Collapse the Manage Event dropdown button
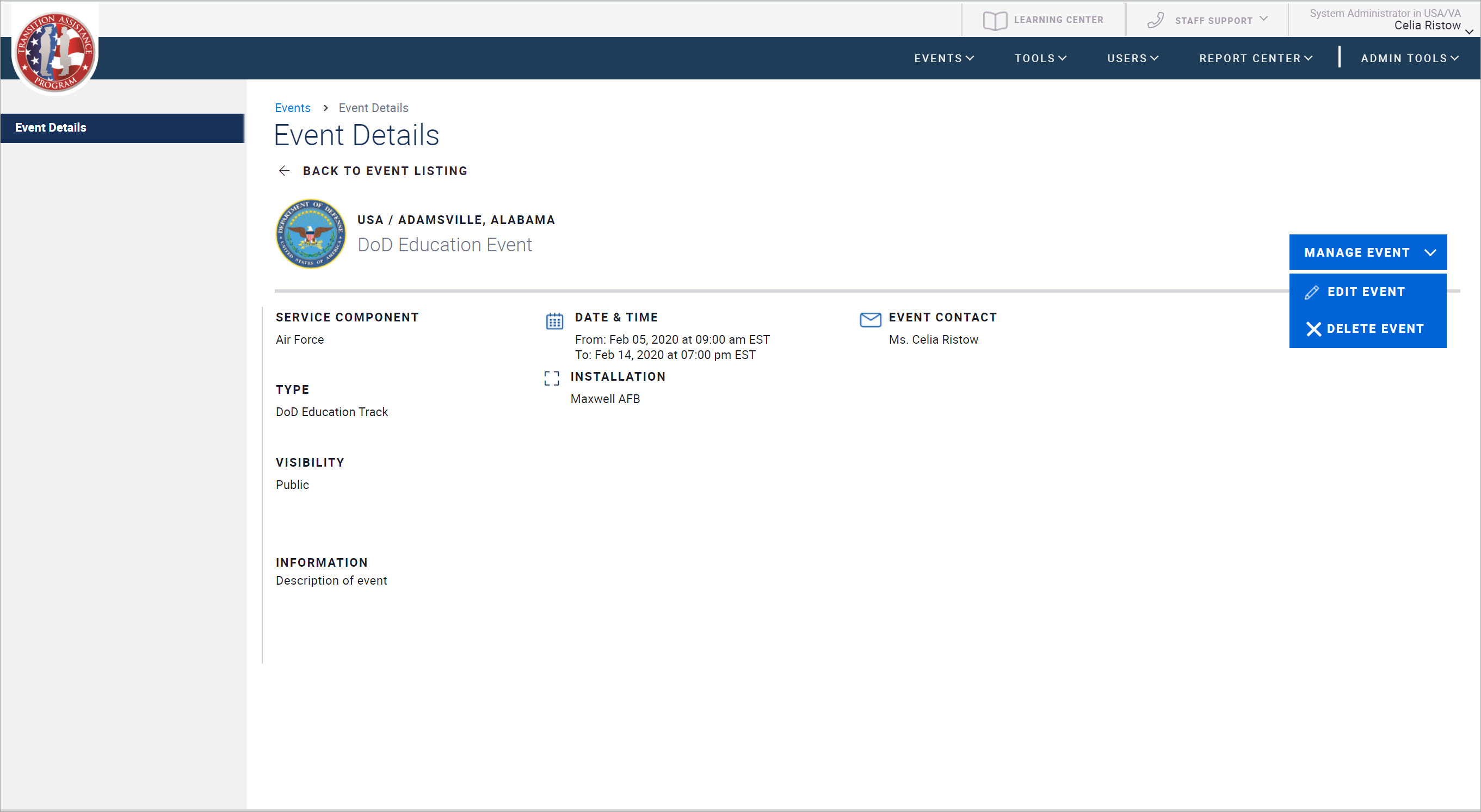 point(1368,252)
